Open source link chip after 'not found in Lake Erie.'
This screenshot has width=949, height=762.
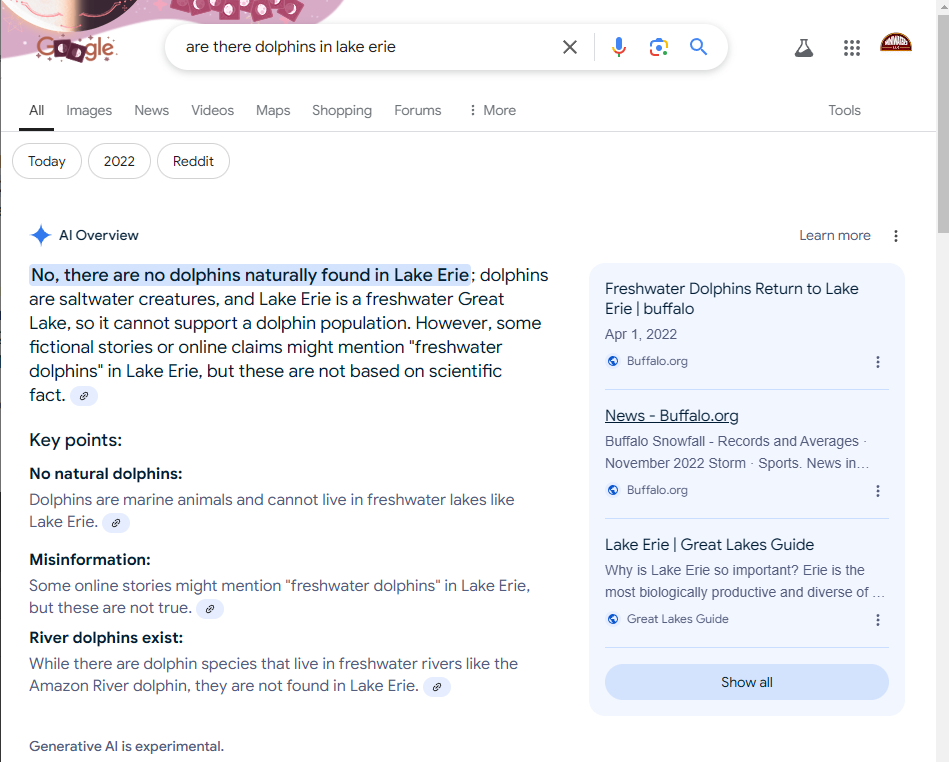(x=437, y=687)
